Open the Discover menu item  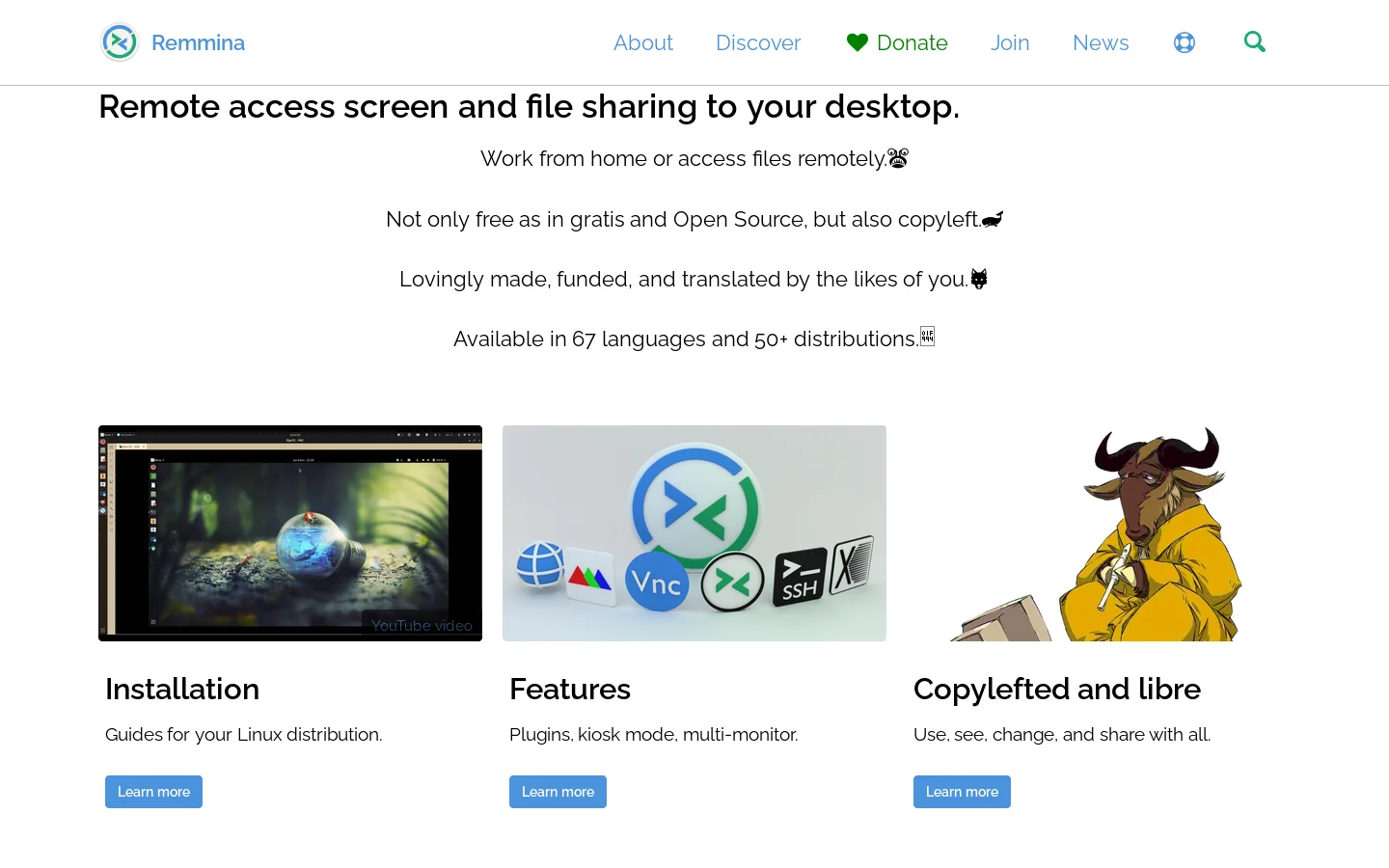coord(758,42)
